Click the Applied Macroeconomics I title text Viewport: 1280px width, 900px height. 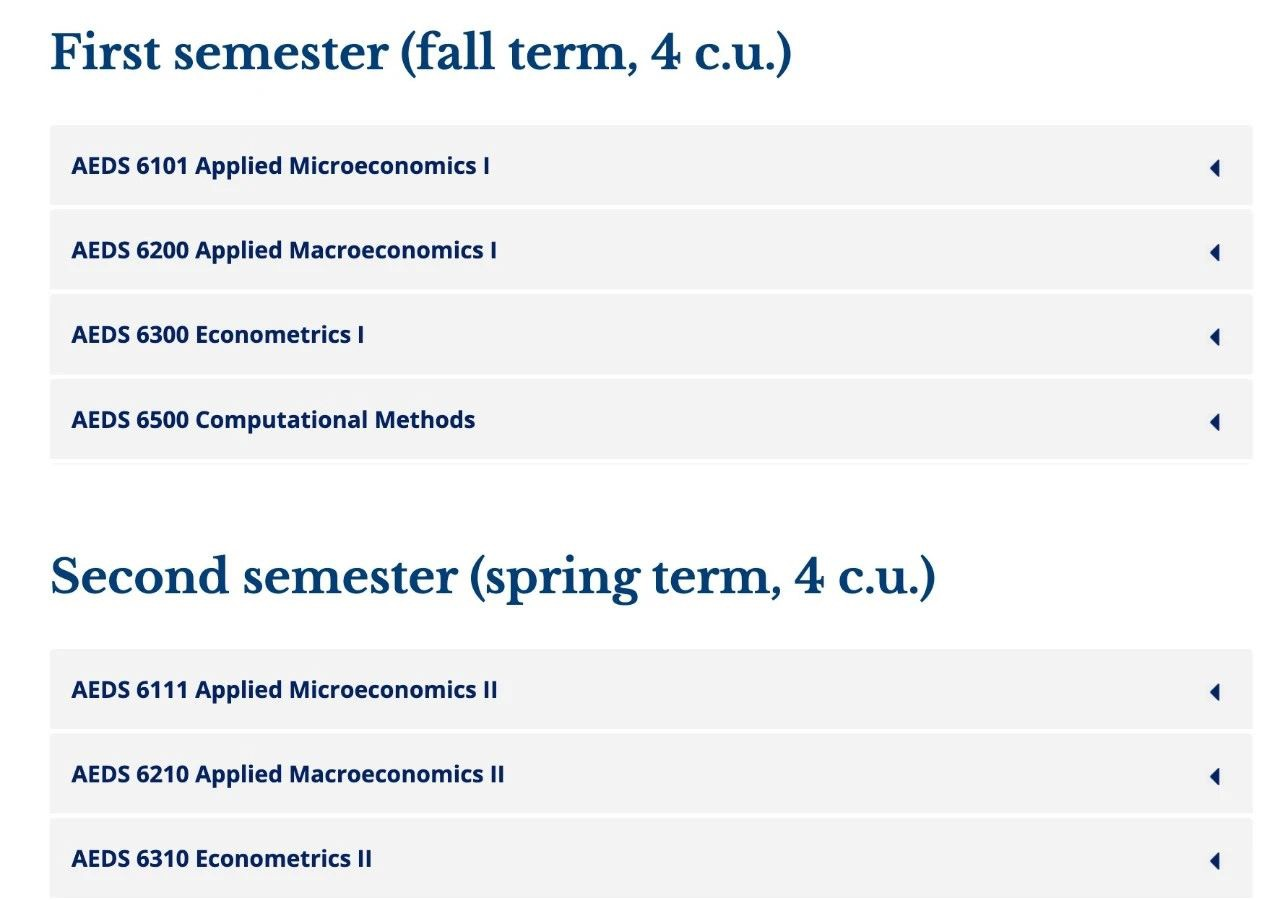[x=346, y=250]
